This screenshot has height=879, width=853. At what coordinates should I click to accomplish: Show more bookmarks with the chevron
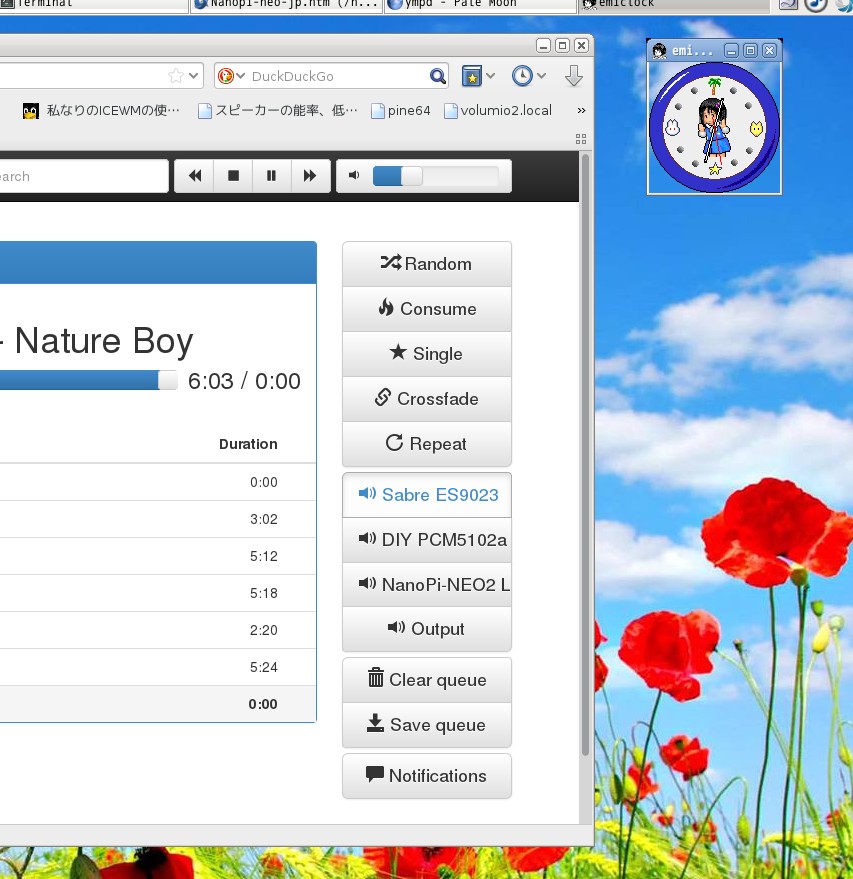point(581,111)
